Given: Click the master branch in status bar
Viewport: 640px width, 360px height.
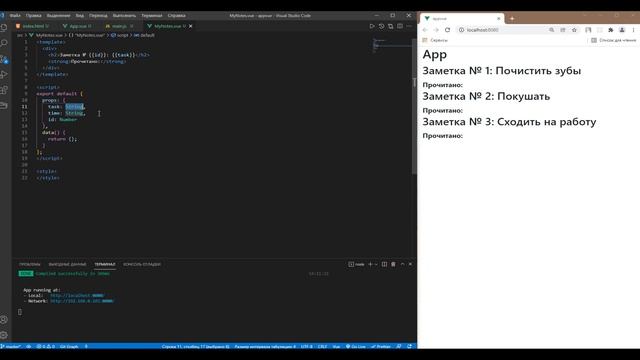Looking at the screenshot, I should pos(11,347).
